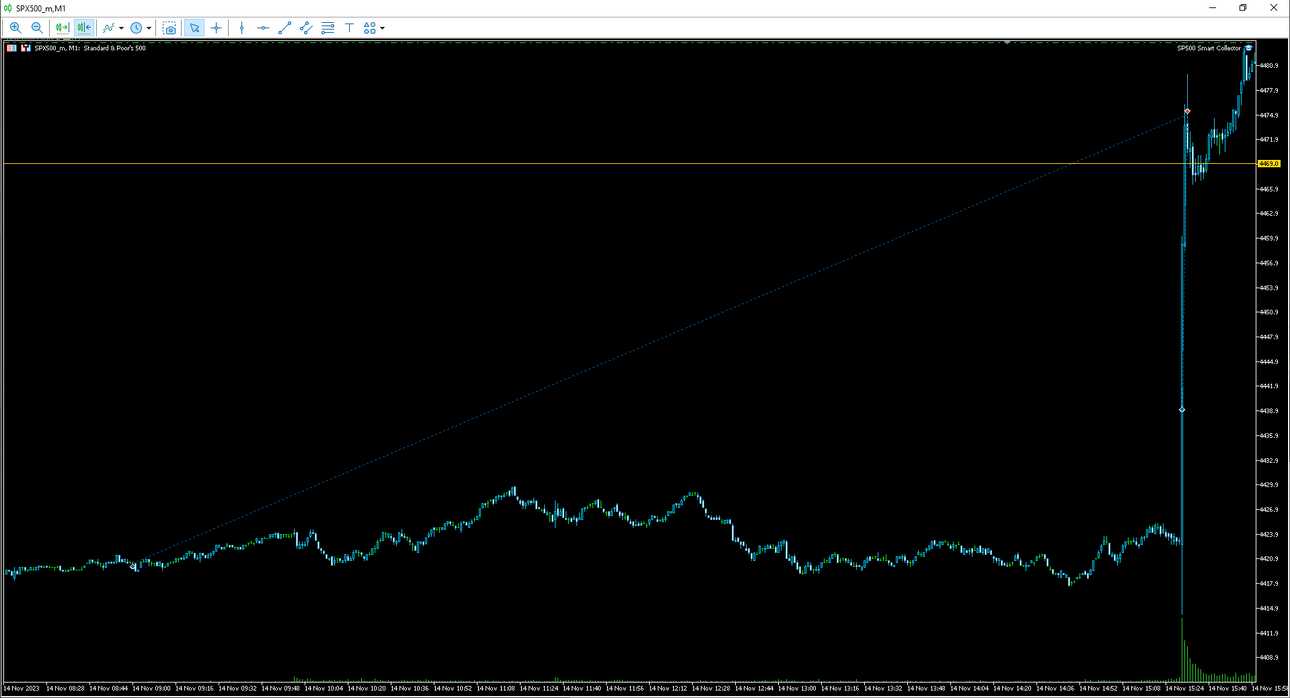Click the SPX500_m, M1 chart title text

[x=90, y=48]
